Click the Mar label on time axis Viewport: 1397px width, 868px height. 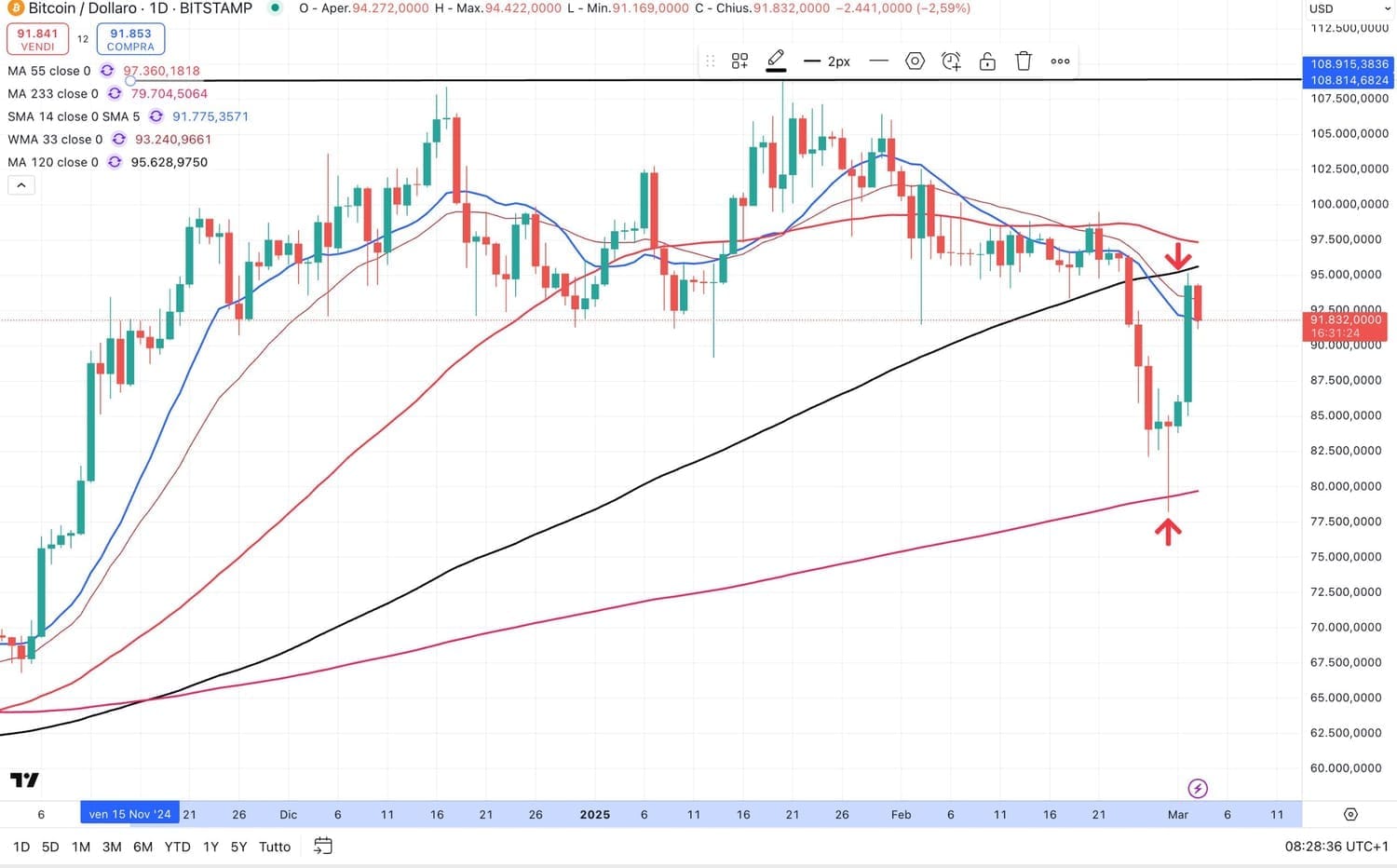[1178, 814]
